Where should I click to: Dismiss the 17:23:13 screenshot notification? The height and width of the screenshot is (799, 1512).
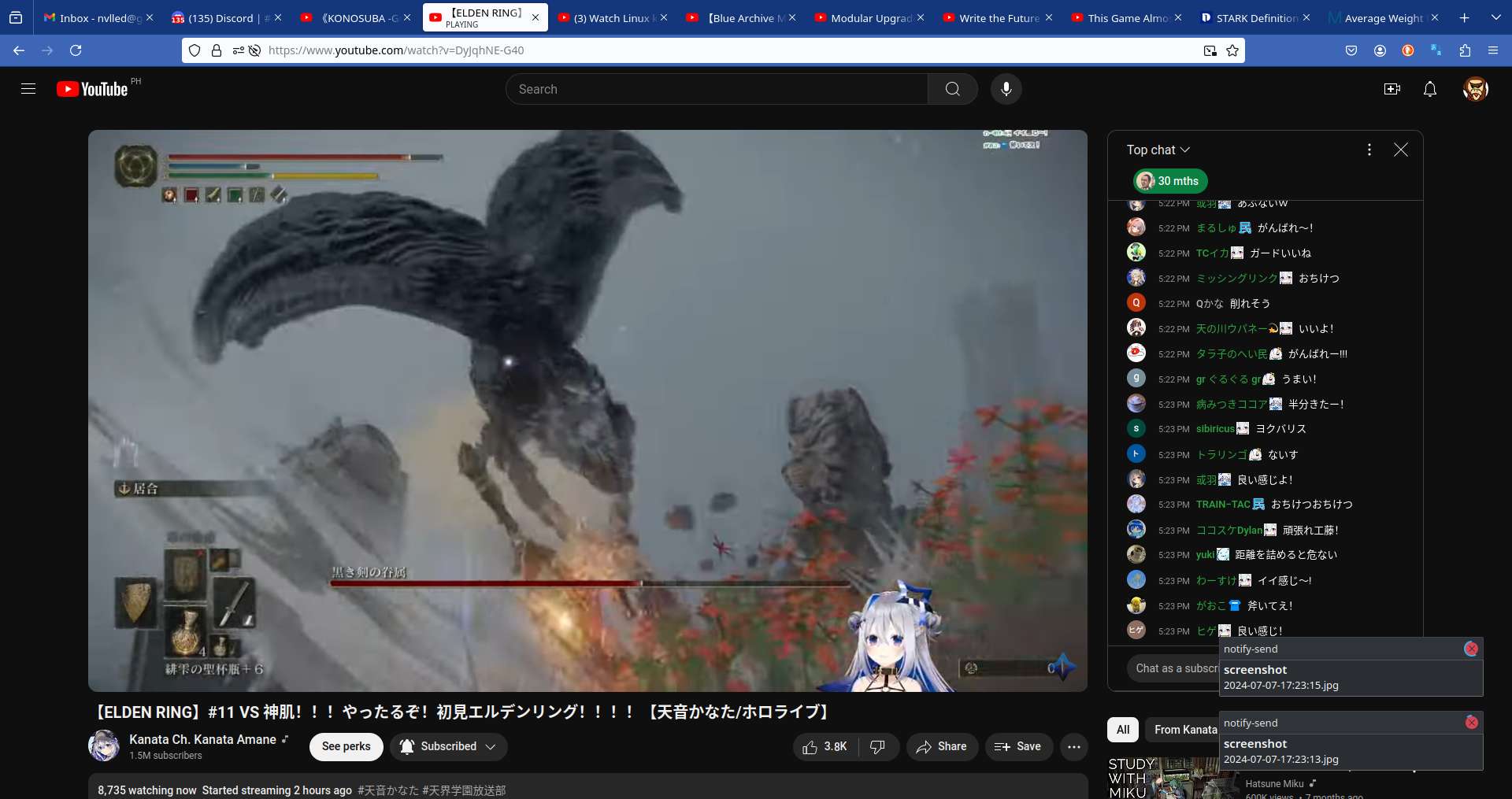(x=1471, y=723)
